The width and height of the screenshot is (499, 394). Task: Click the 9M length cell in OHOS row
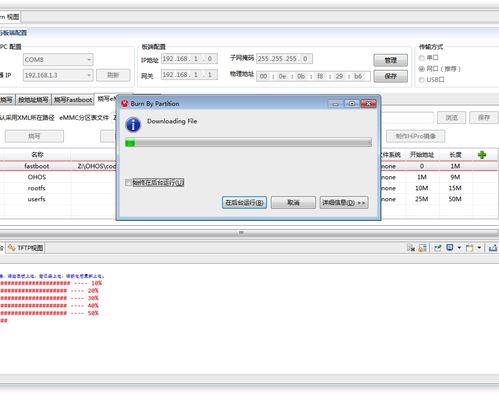455,177
